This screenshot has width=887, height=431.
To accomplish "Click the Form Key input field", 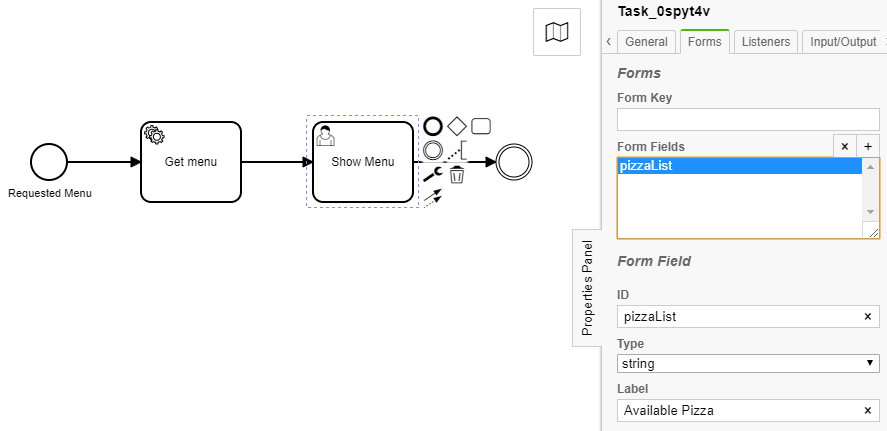I will pyautogui.click(x=748, y=119).
